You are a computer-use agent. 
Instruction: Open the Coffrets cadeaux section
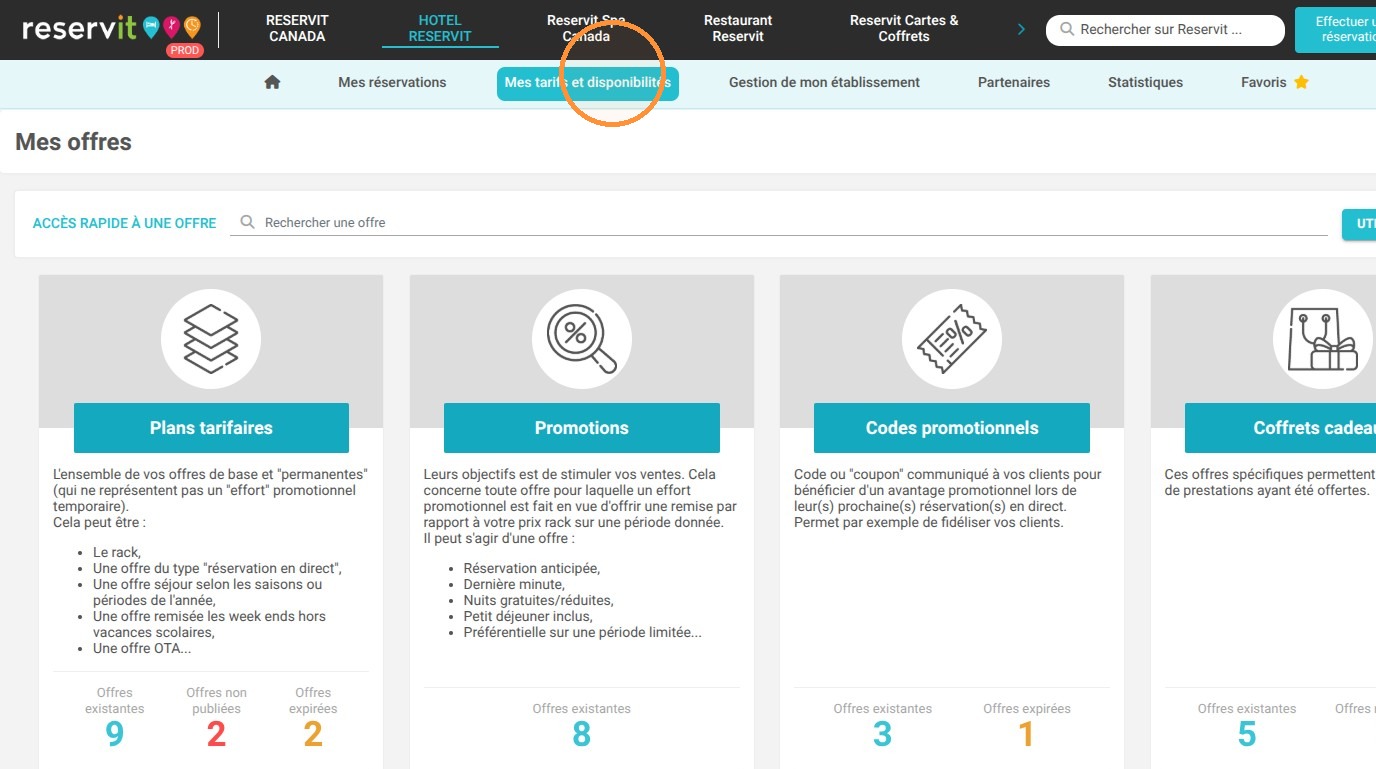tap(1280, 428)
